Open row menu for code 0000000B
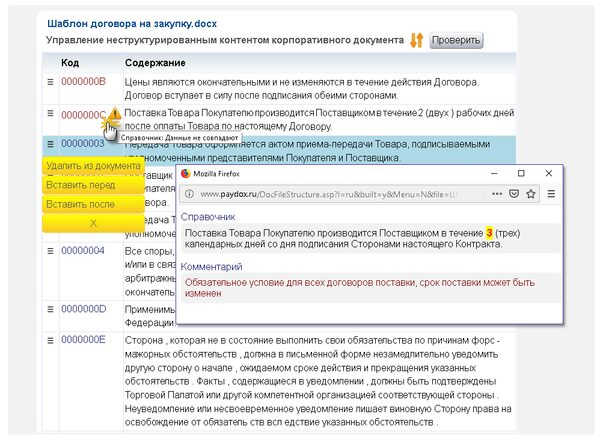600x441 pixels. point(50,81)
